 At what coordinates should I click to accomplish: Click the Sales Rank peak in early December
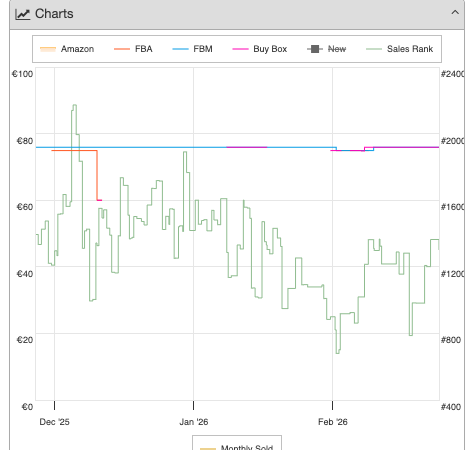tap(74, 105)
